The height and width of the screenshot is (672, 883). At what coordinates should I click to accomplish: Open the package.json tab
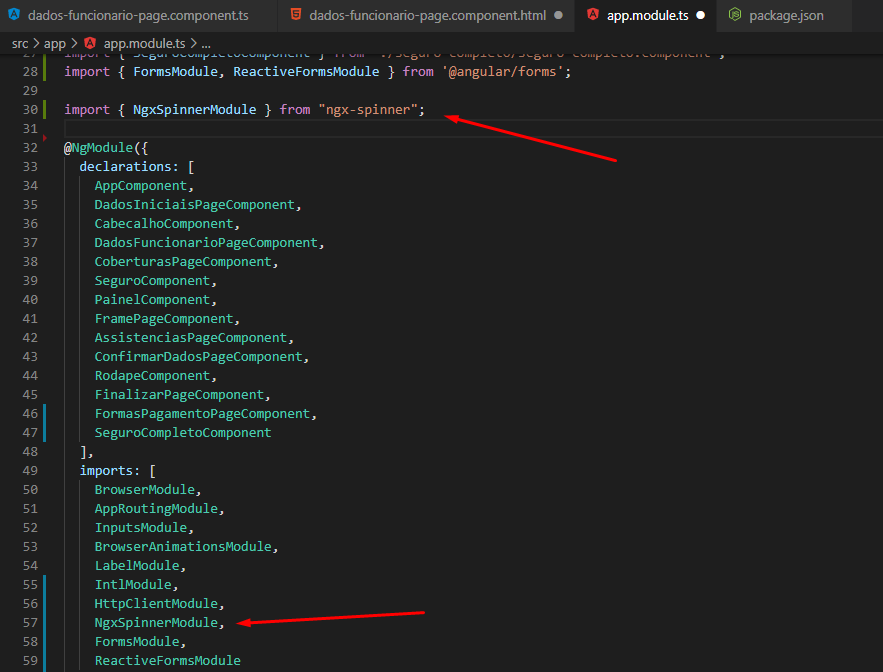click(x=786, y=15)
